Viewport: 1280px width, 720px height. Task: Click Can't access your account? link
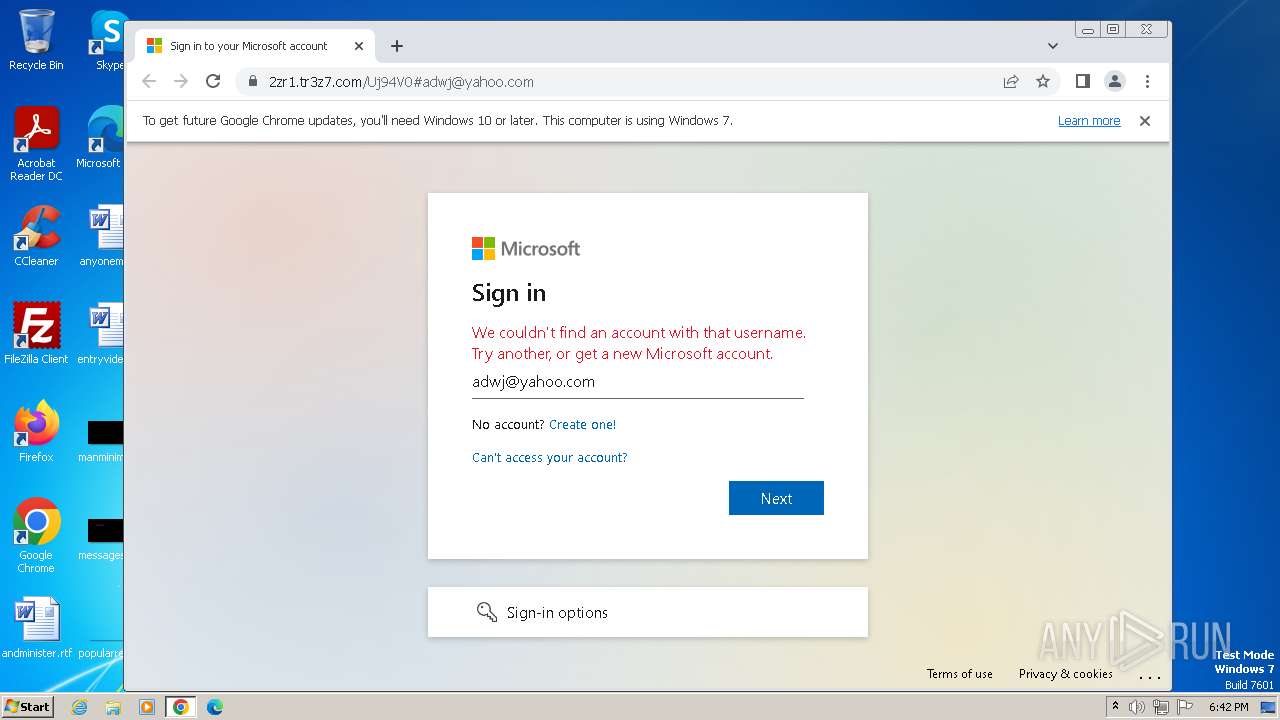click(x=550, y=458)
